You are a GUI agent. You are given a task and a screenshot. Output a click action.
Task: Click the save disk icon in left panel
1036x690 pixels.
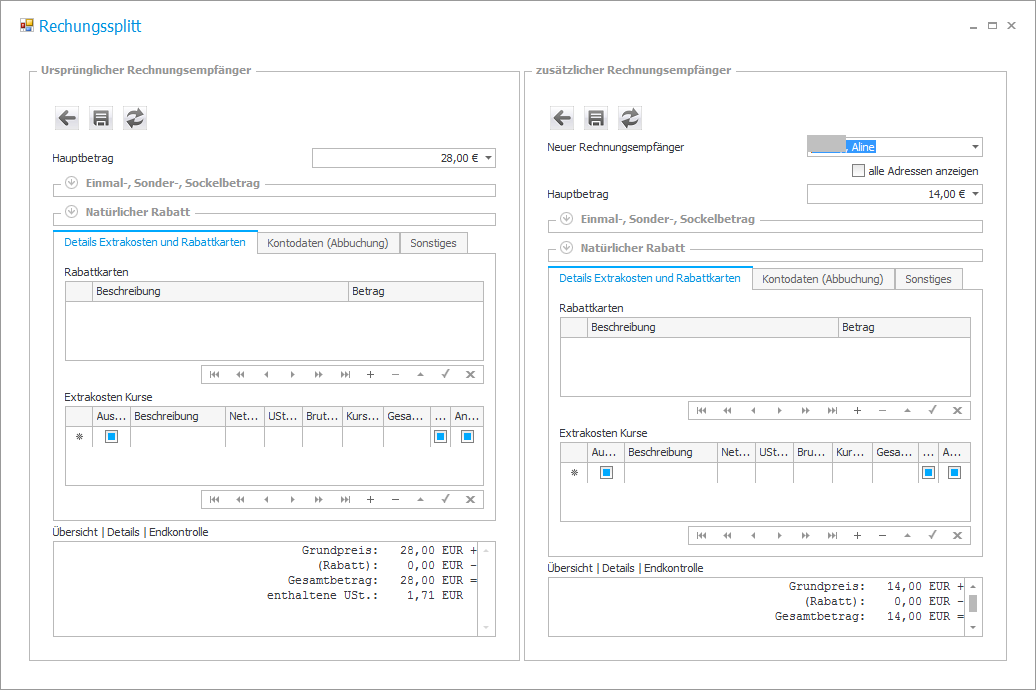point(101,118)
